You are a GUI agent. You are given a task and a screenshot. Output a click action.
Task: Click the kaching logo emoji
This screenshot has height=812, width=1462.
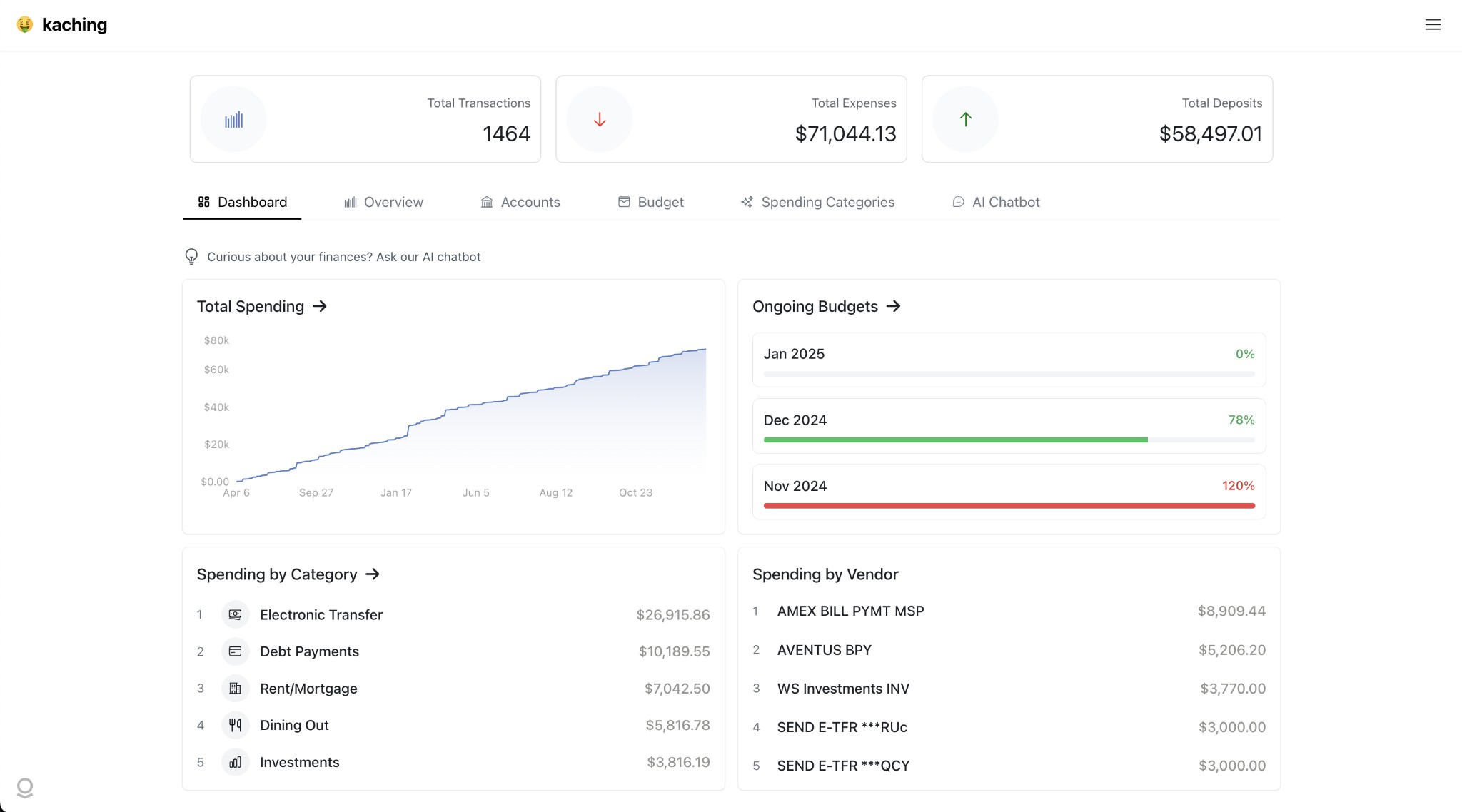(x=25, y=25)
